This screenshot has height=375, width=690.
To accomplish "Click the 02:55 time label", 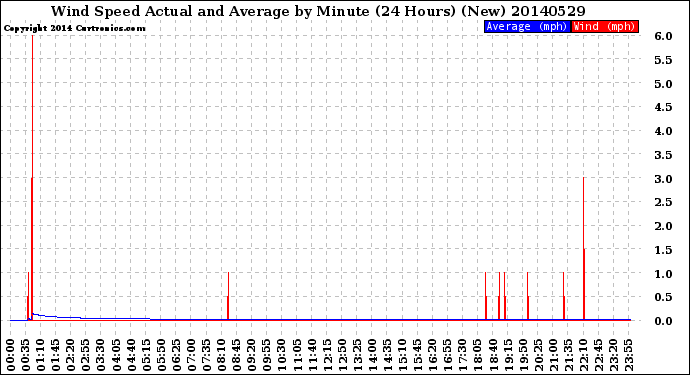I will pyautogui.click(x=86, y=355).
